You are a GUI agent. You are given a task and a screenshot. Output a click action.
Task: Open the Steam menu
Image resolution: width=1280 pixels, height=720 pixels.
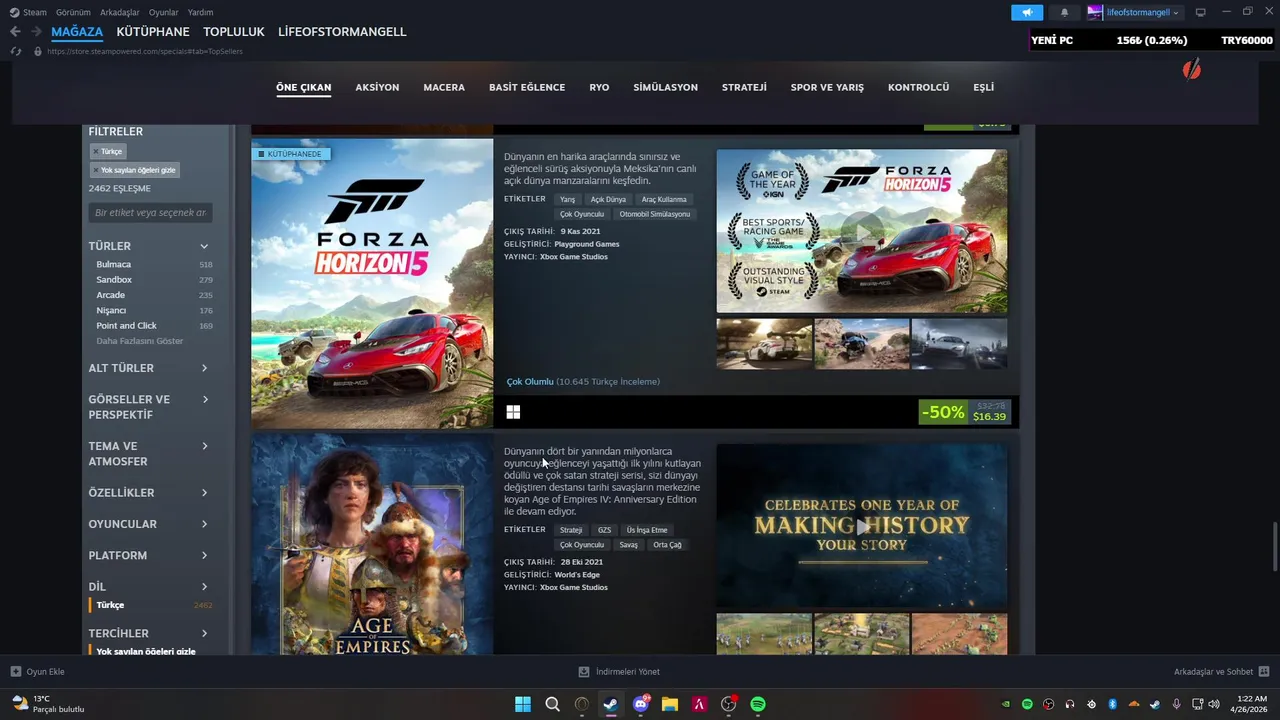tap(28, 12)
